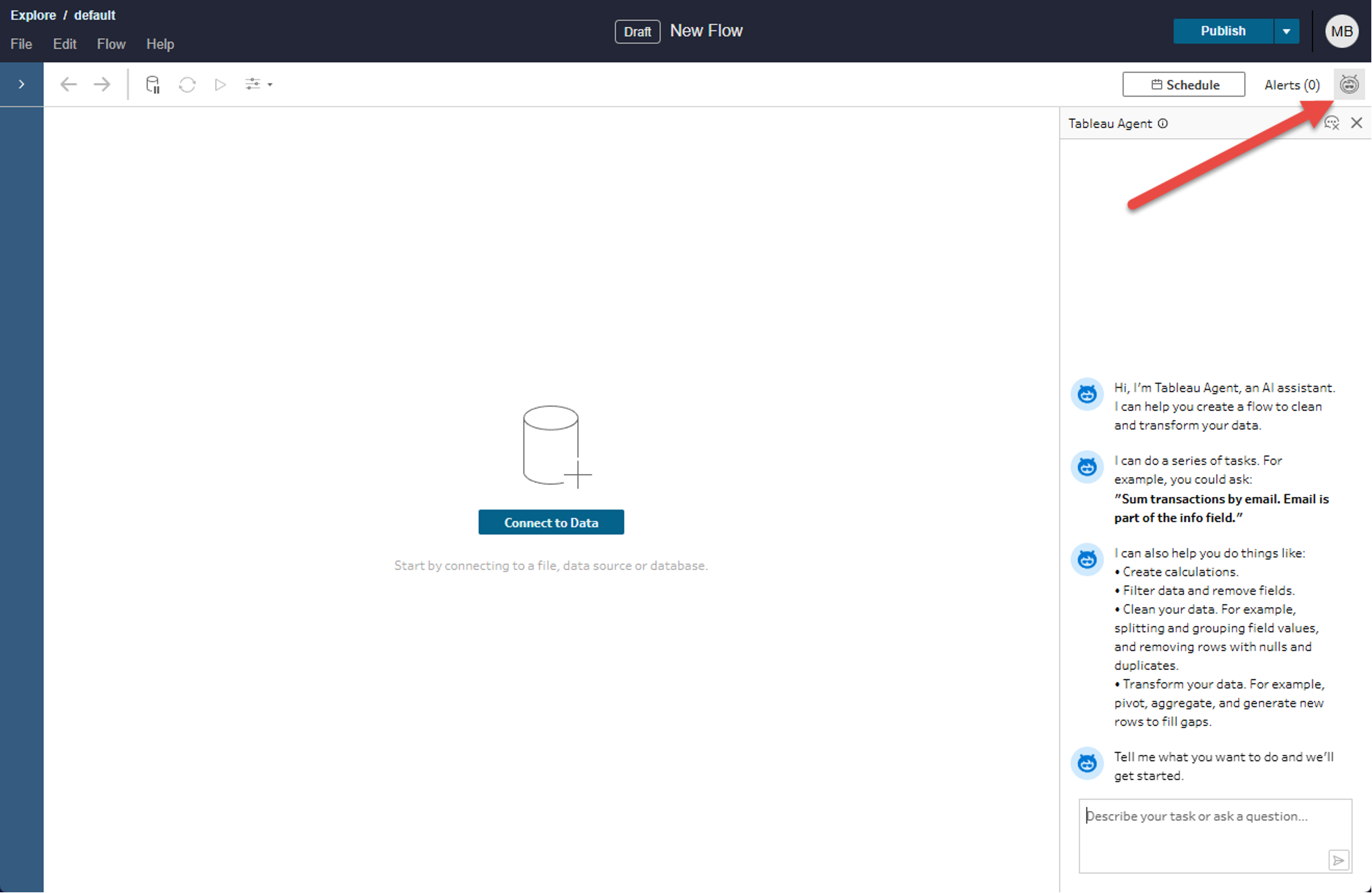This screenshot has height=893, width=1372.
Task: Open the Publish dropdown arrow
Action: [1286, 31]
